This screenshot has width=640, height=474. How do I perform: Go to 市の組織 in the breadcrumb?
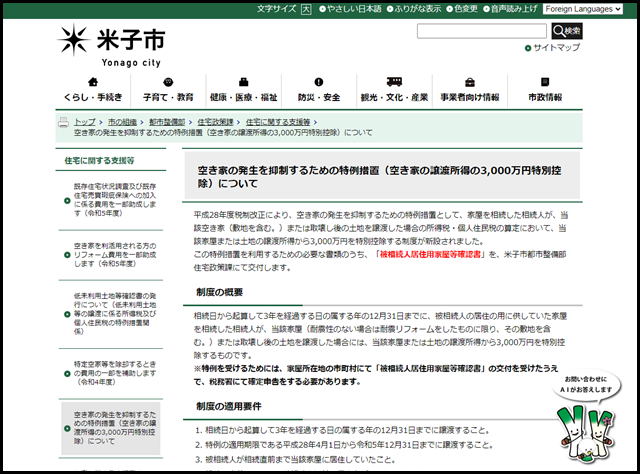(122, 122)
